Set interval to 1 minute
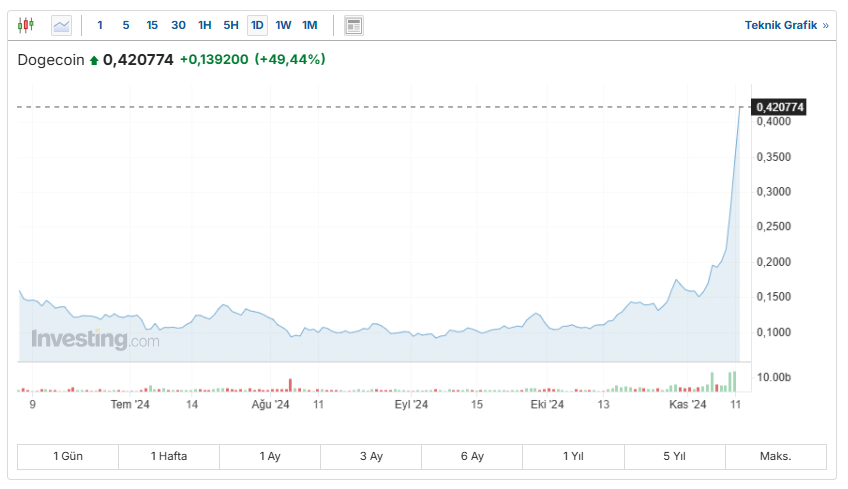The width and height of the screenshot is (848, 489). (100, 25)
